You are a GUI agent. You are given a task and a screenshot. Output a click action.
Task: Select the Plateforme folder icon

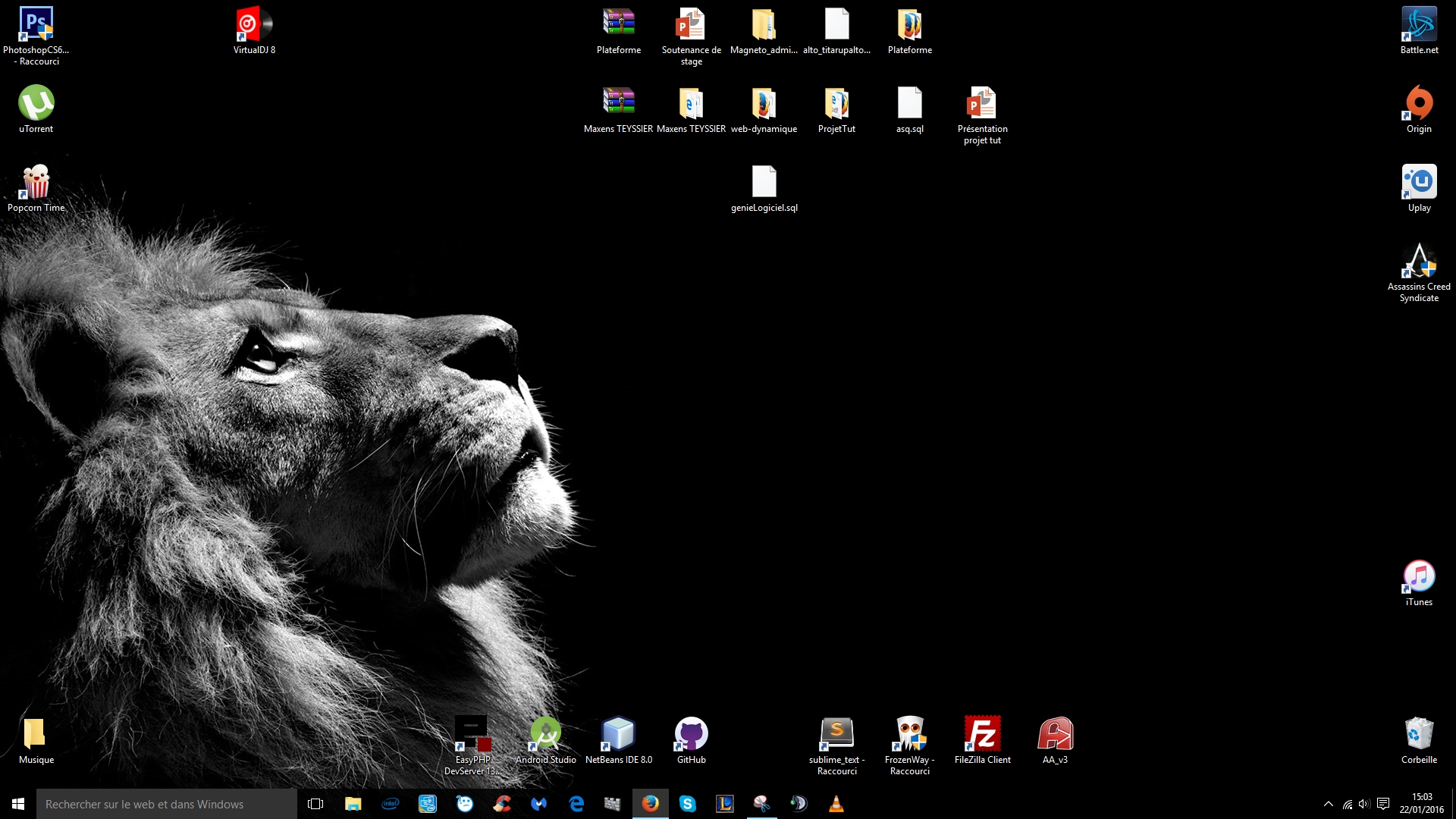click(x=909, y=31)
